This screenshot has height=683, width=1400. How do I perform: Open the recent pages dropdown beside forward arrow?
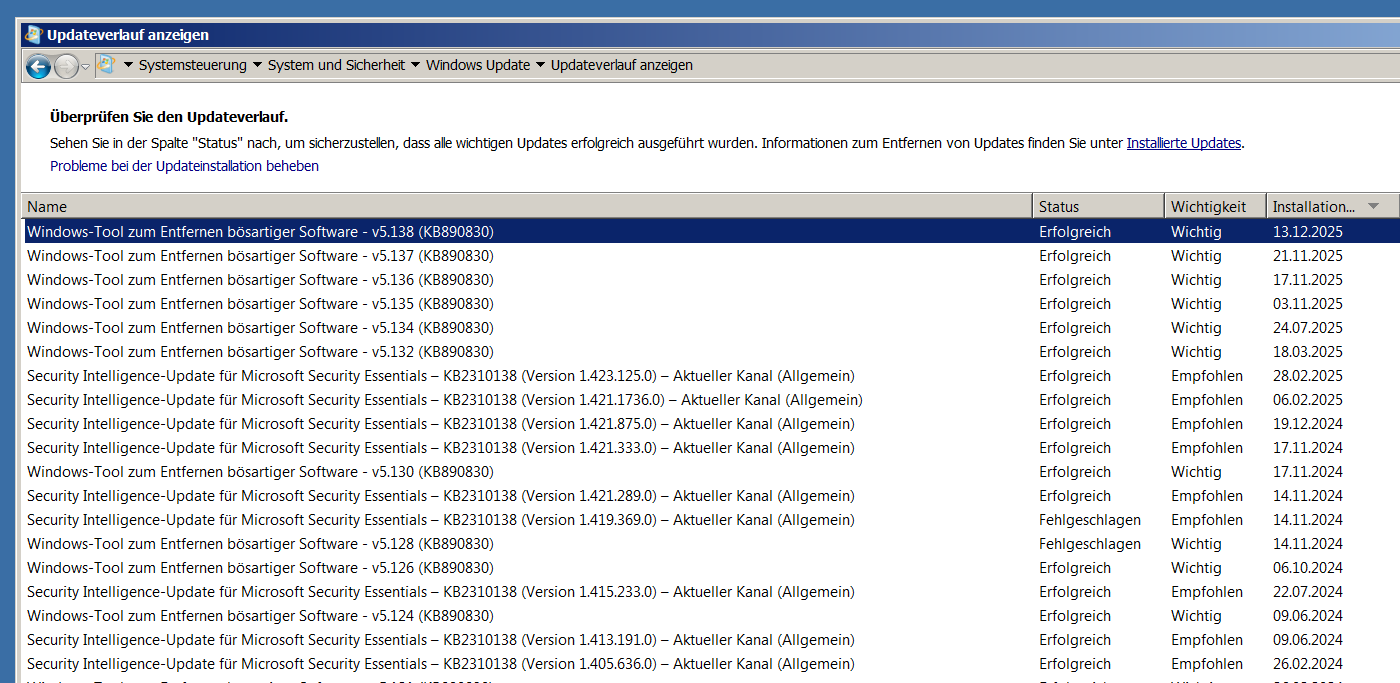(85, 67)
